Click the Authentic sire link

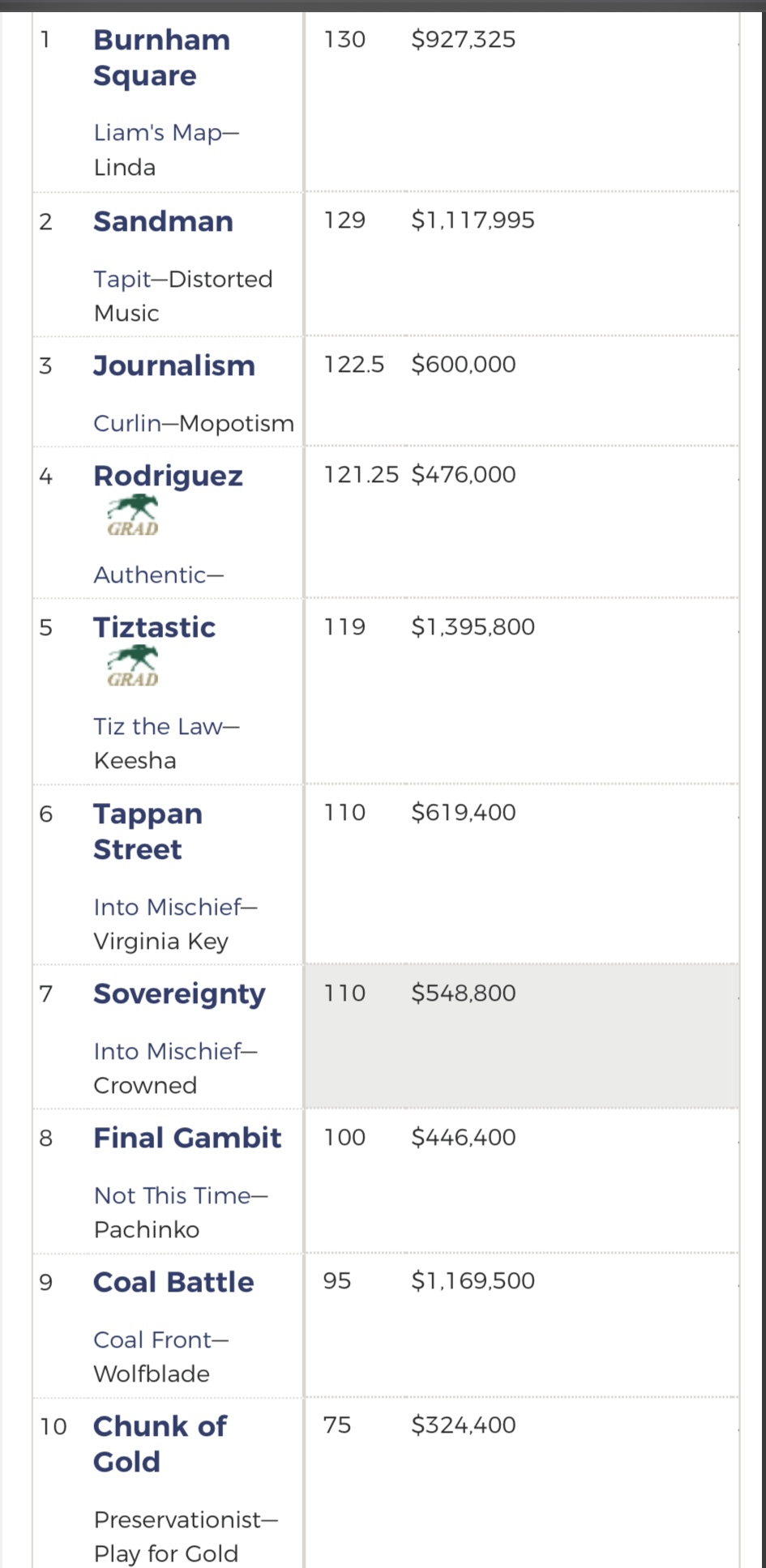[x=150, y=575]
